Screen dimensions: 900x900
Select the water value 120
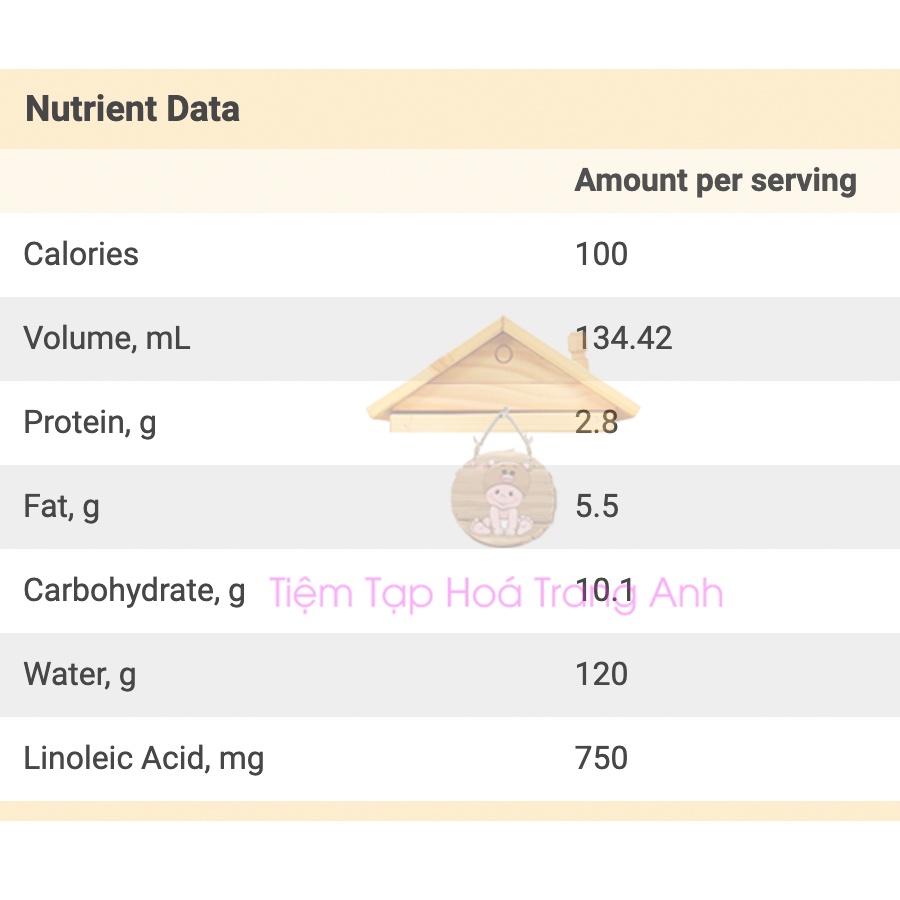click(x=601, y=674)
